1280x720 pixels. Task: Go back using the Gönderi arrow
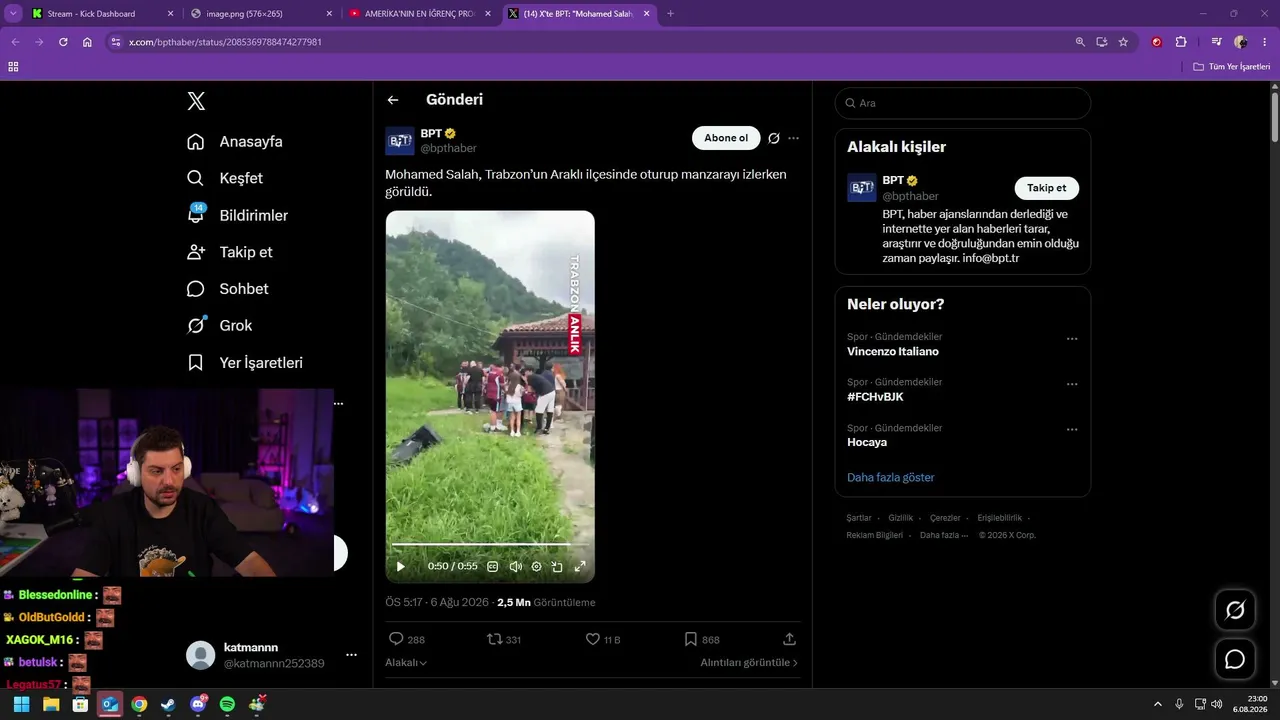coord(393,100)
